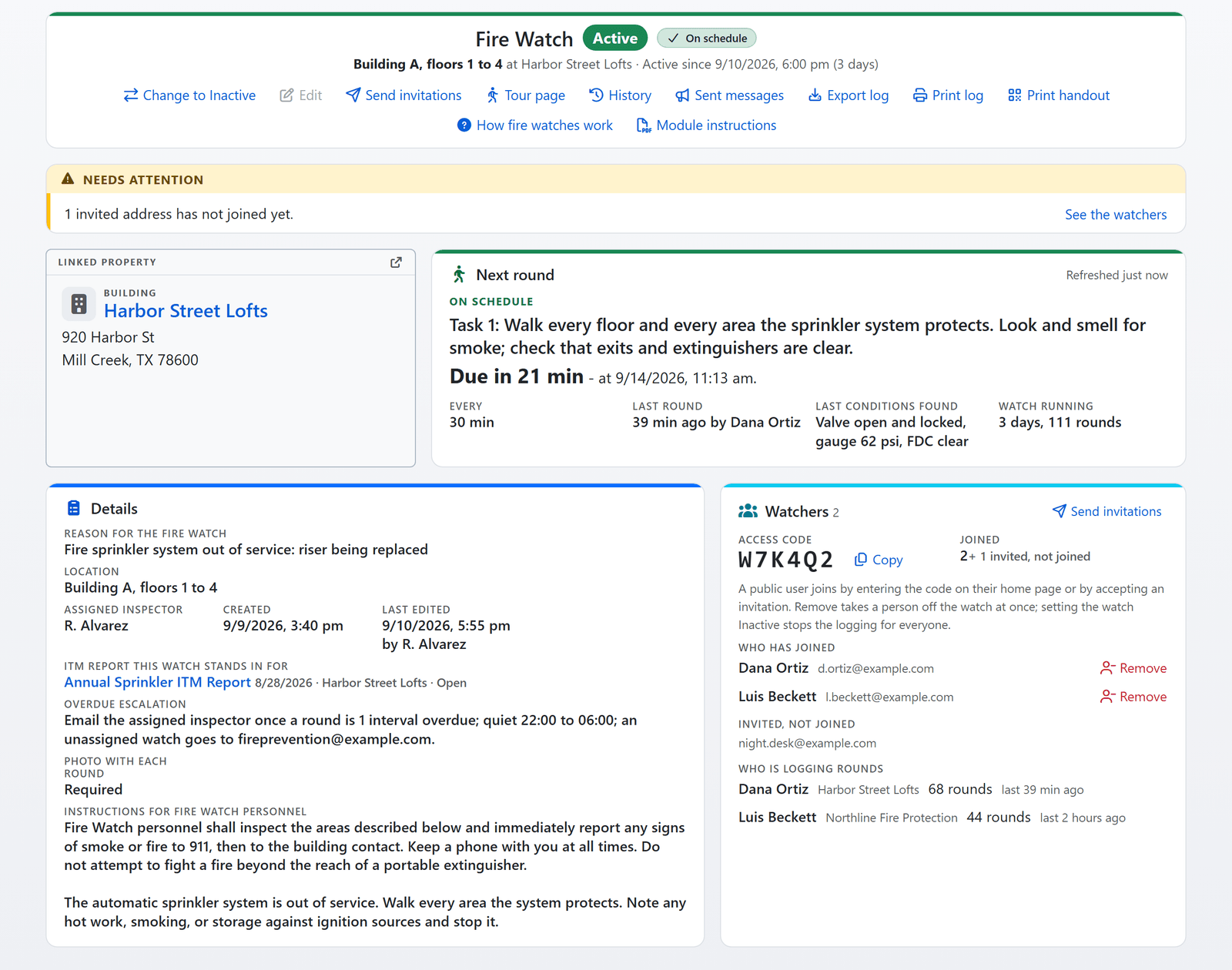
Task: Click the green Active status badge
Action: tap(615, 38)
